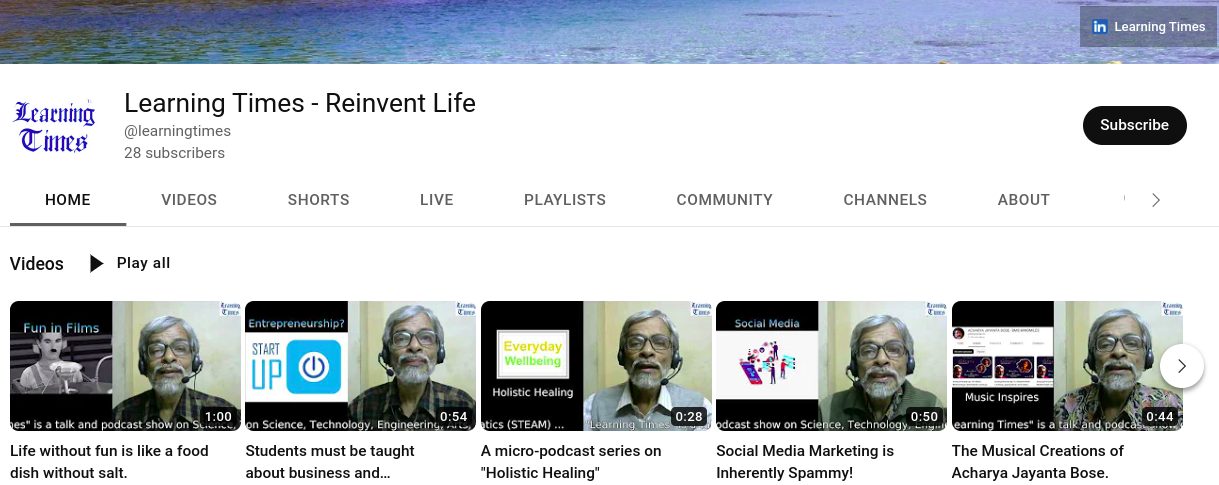Open 'A micro-podcast series on Holistic Healing' title
Viewport: 1219px width, 485px height.
[571, 462]
